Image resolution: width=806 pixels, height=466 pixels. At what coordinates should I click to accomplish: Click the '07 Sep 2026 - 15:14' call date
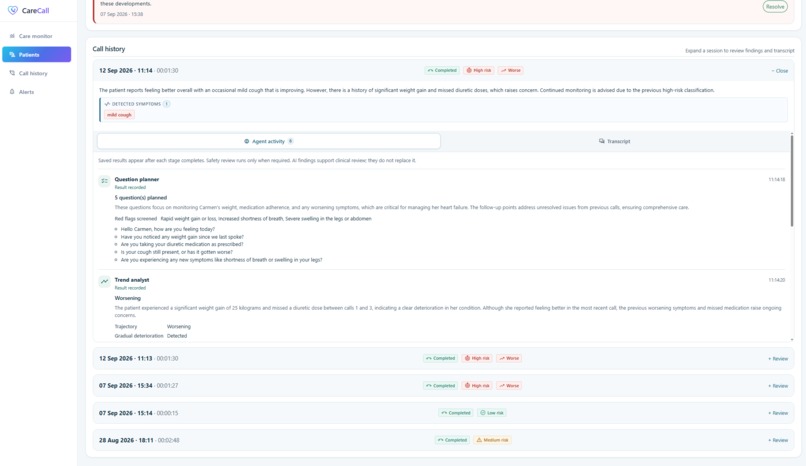click(125, 413)
